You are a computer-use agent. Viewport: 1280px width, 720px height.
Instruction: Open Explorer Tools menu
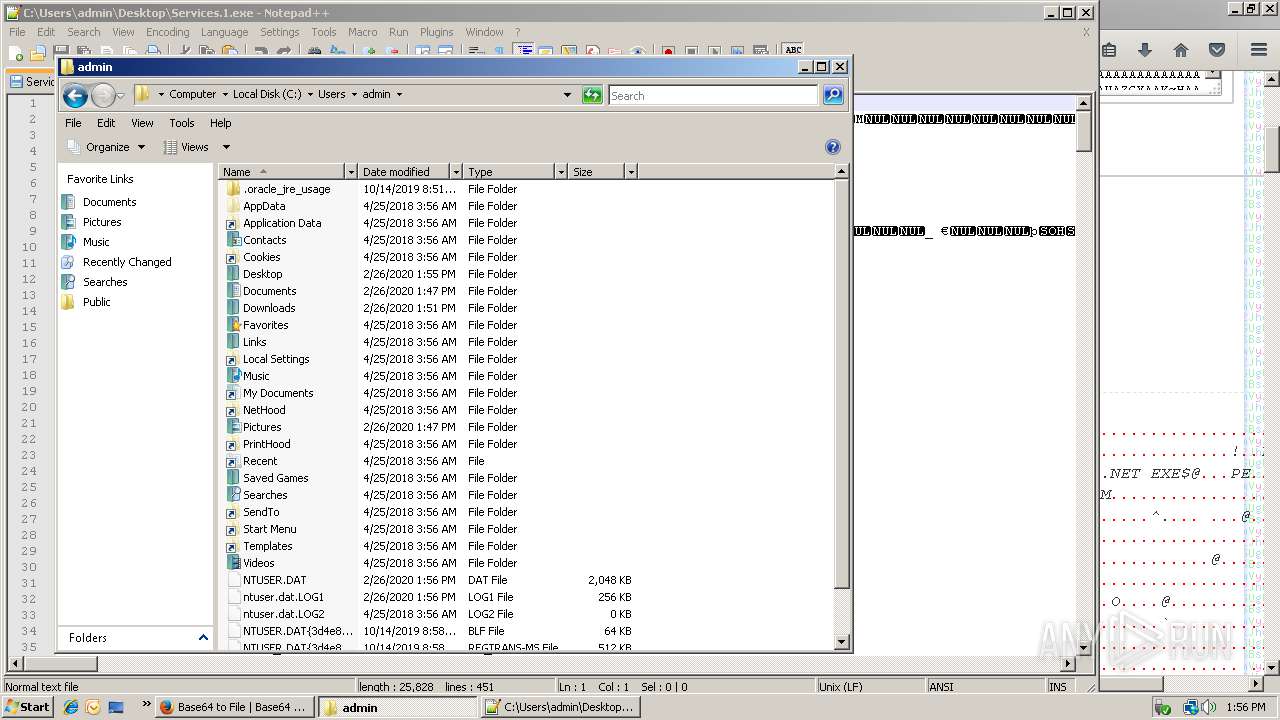(182, 123)
